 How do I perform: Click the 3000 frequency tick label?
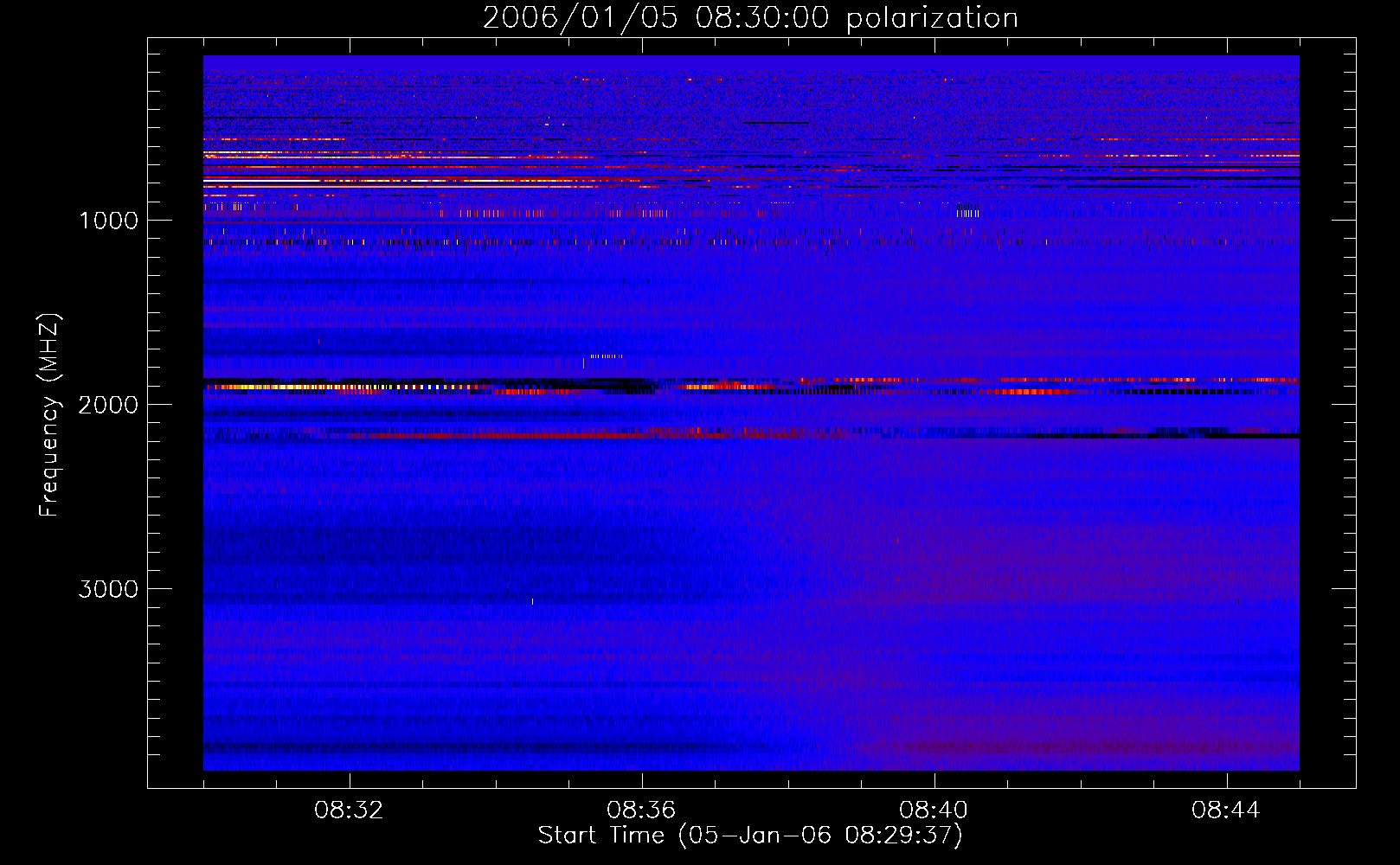(108, 589)
